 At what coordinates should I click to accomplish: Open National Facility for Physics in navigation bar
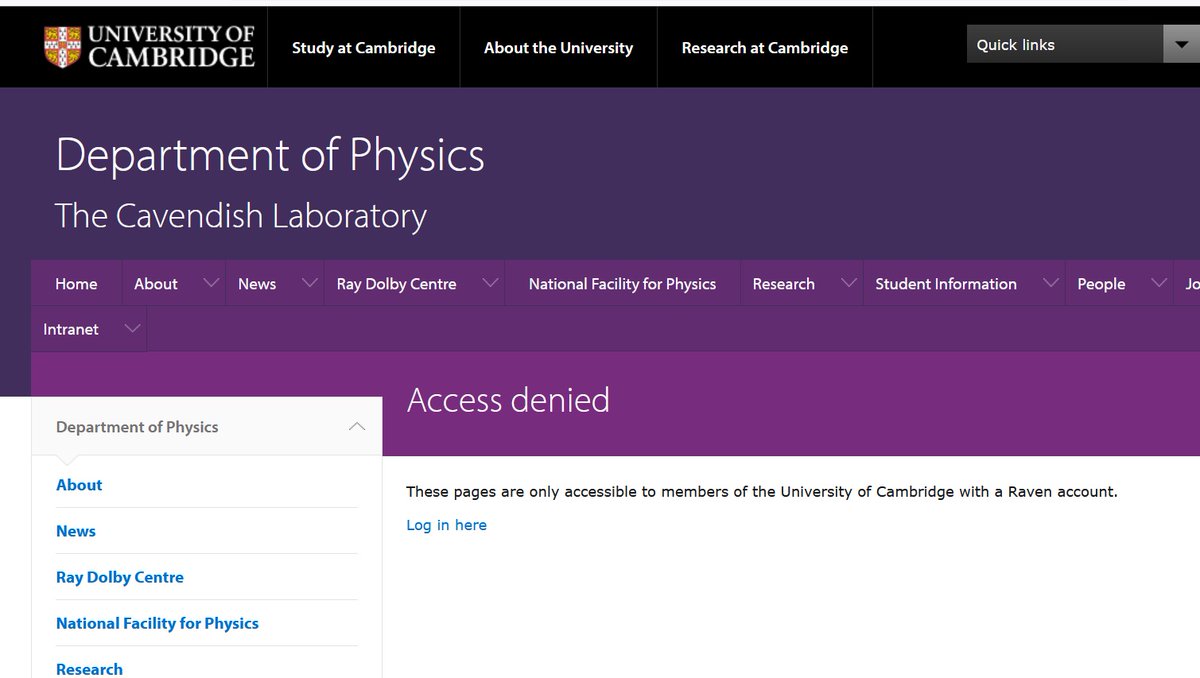pyautogui.click(x=622, y=284)
